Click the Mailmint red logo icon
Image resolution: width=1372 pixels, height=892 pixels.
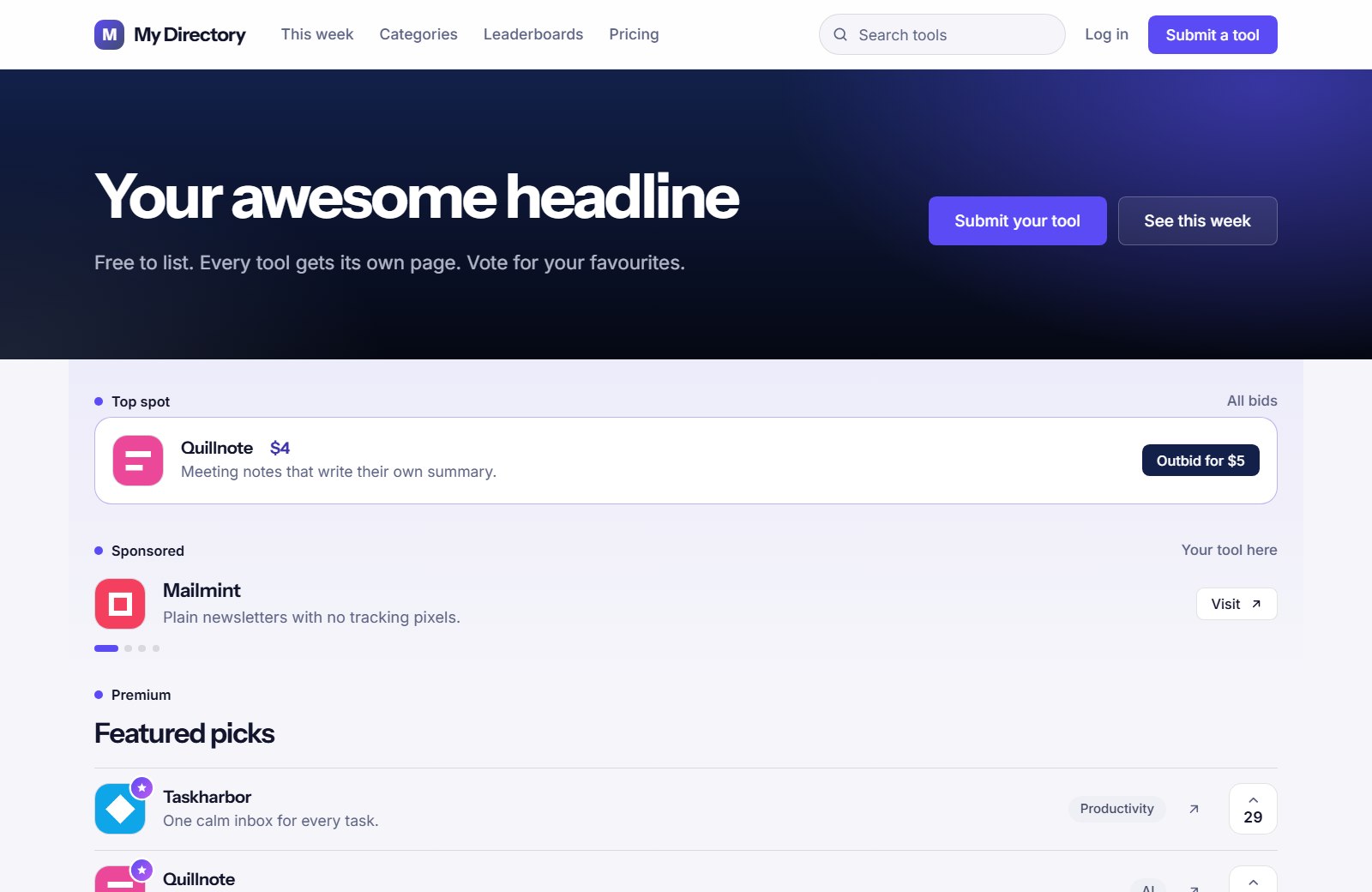click(120, 604)
